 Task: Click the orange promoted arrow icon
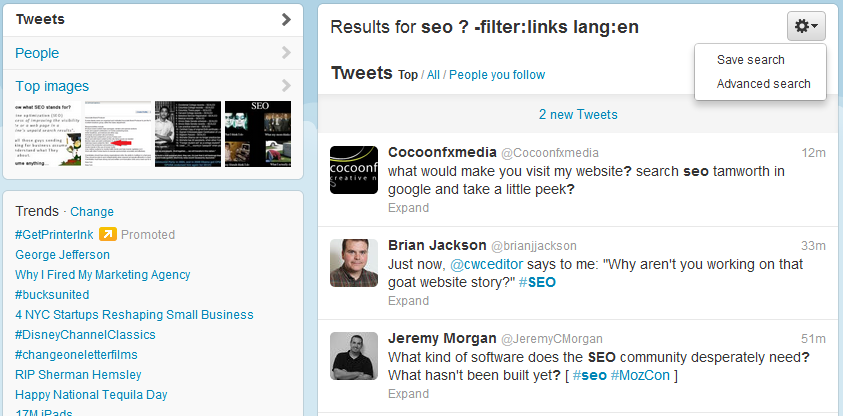pos(108,234)
